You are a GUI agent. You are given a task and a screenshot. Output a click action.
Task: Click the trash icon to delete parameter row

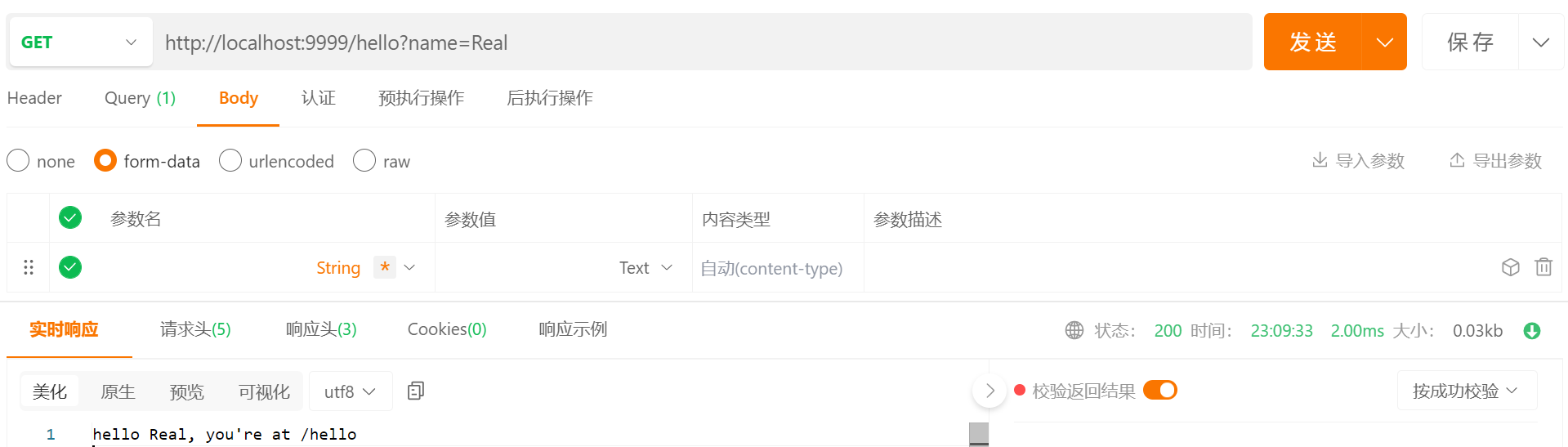[1543, 267]
